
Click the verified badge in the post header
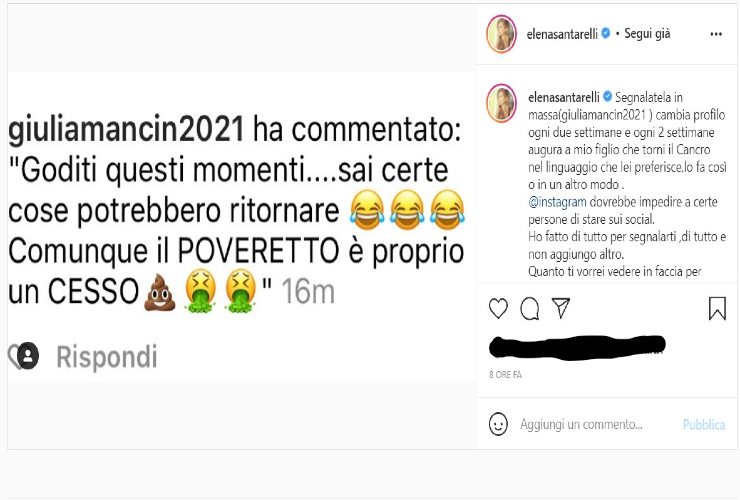[x=606, y=34]
